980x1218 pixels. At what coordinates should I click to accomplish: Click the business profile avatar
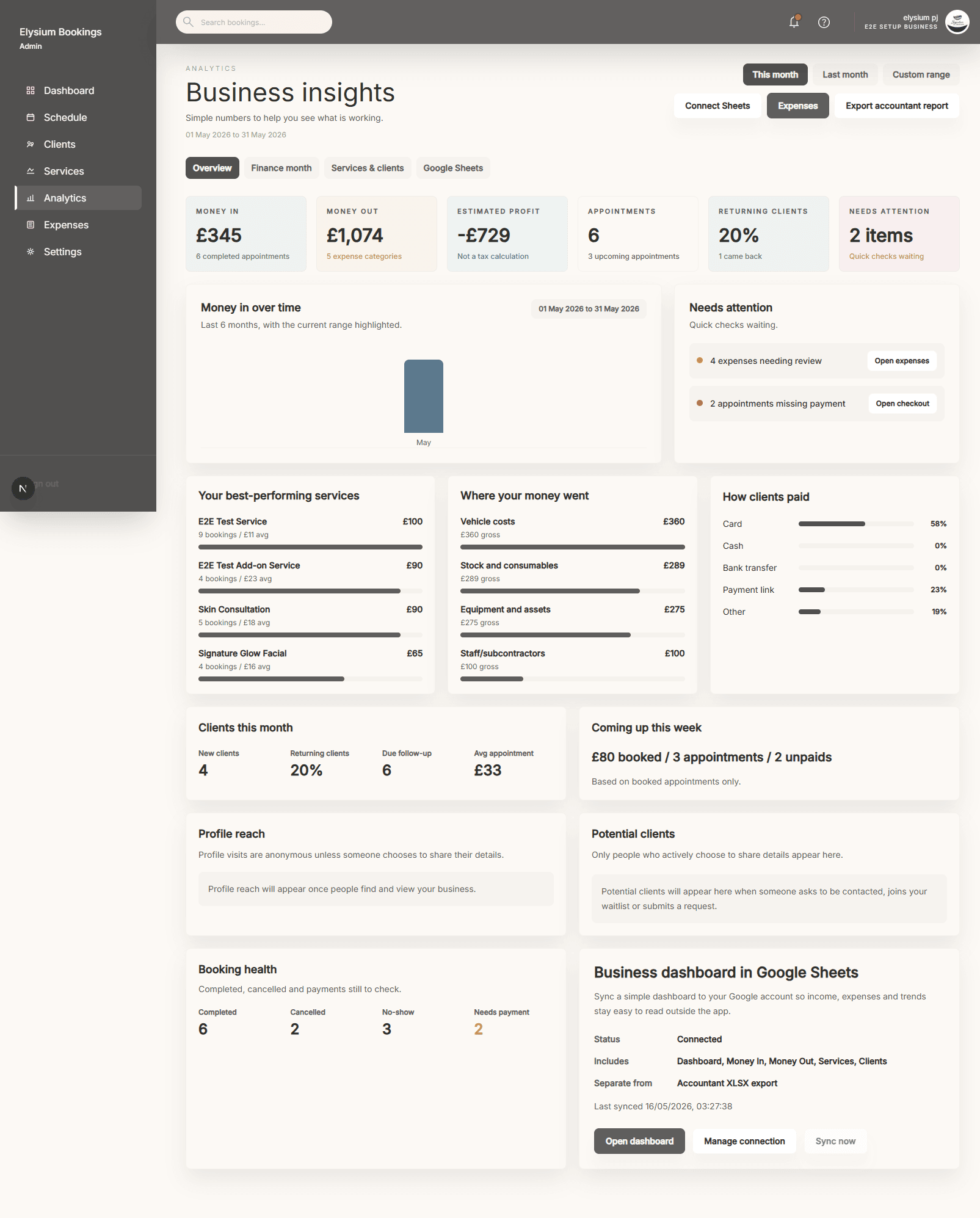click(957, 22)
